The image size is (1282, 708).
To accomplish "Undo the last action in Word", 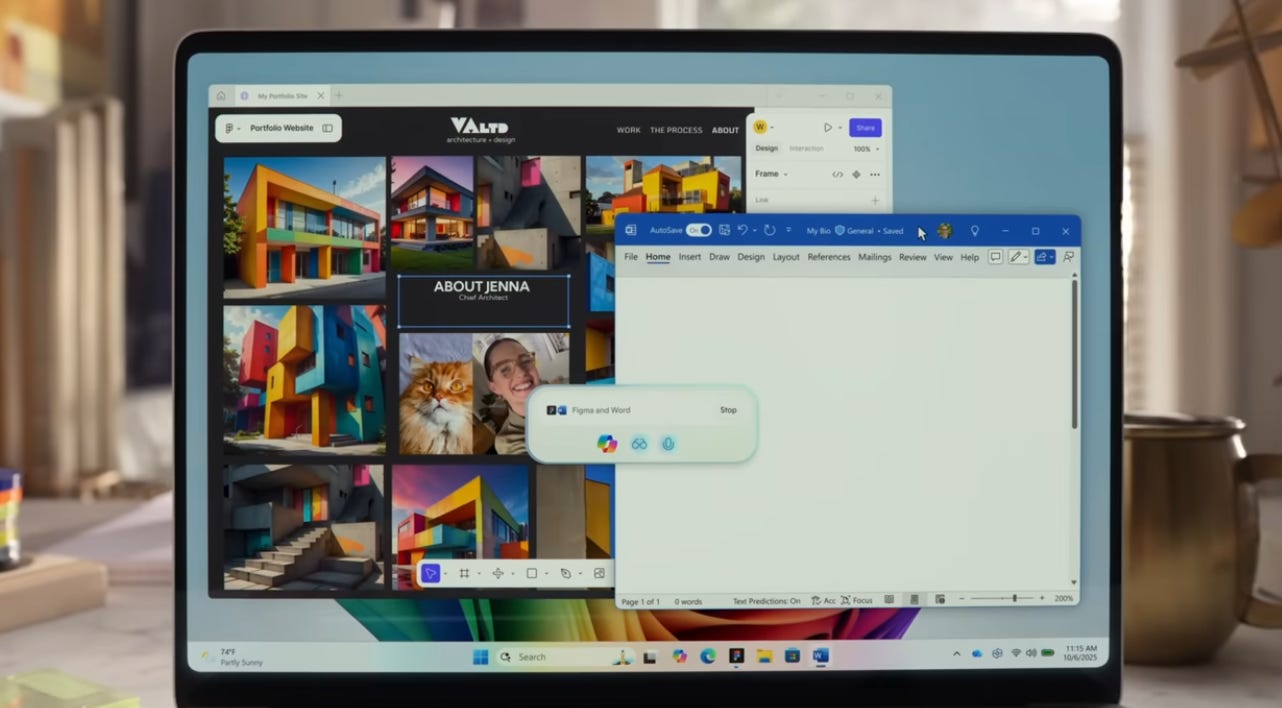I will tap(742, 230).
